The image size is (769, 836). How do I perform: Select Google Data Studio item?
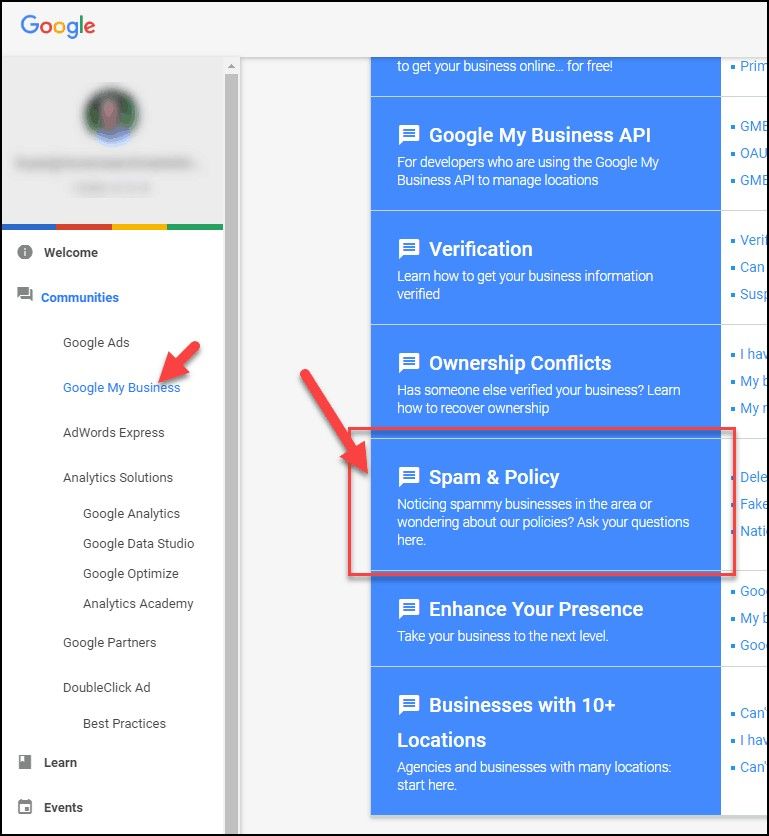(138, 543)
